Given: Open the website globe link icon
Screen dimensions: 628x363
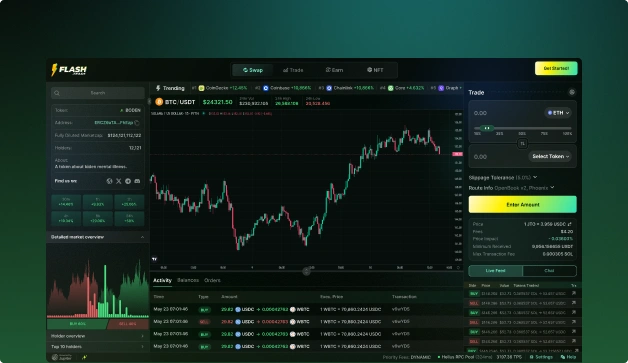Looking at the screenshot, I should coord(109,181).
